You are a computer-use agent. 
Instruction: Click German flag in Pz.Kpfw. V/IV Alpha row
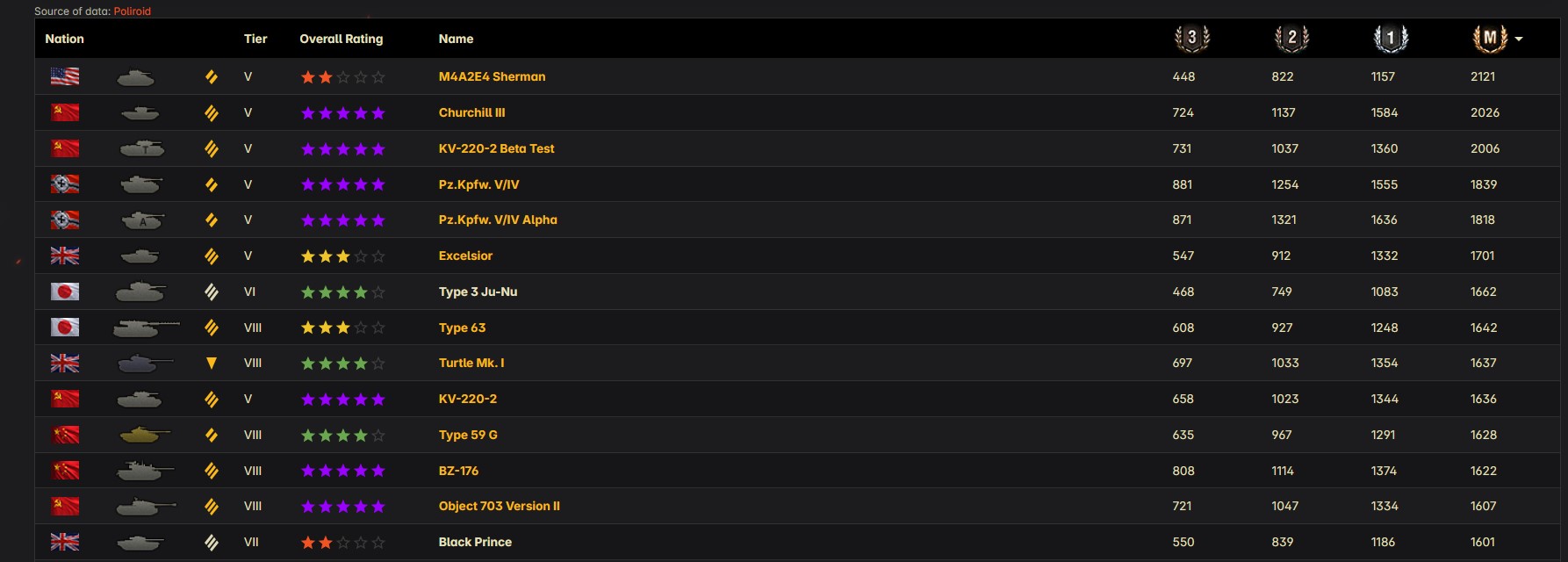(x=65, y=220)
